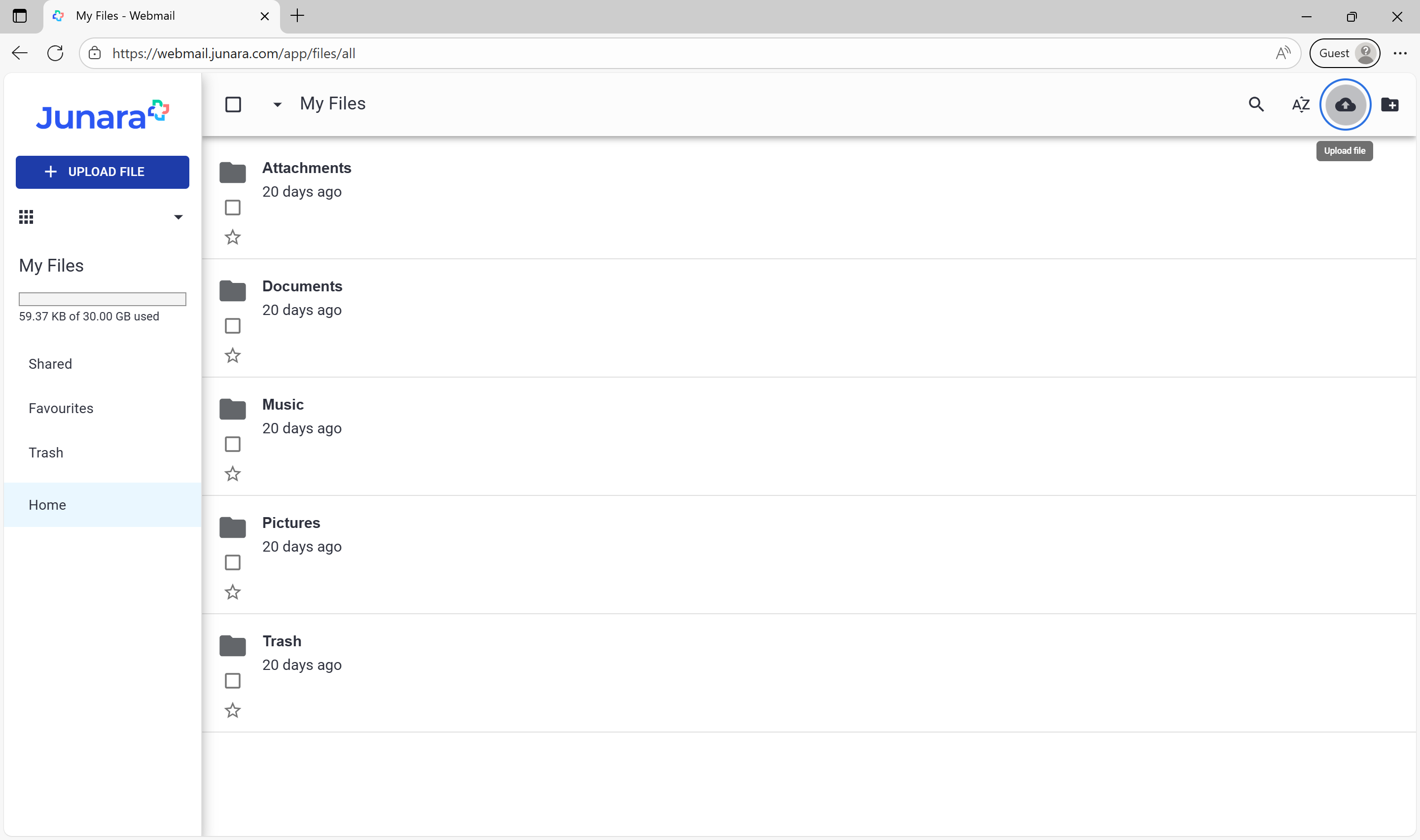Create a new folder with the folder-plus icon
1420x840 pixels.
1389,104
